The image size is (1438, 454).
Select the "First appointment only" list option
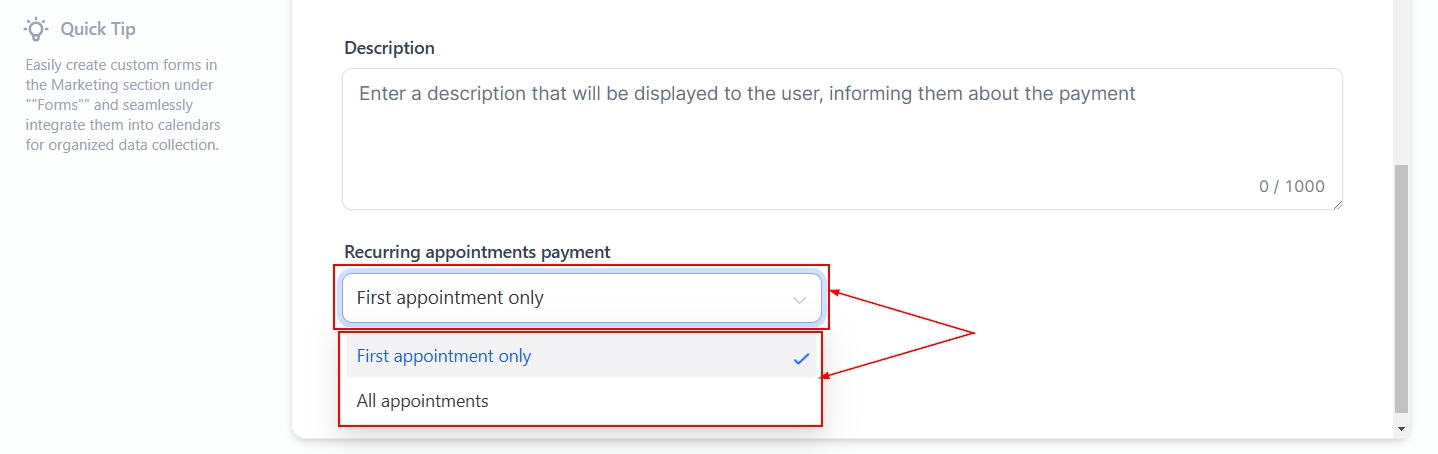444,356
